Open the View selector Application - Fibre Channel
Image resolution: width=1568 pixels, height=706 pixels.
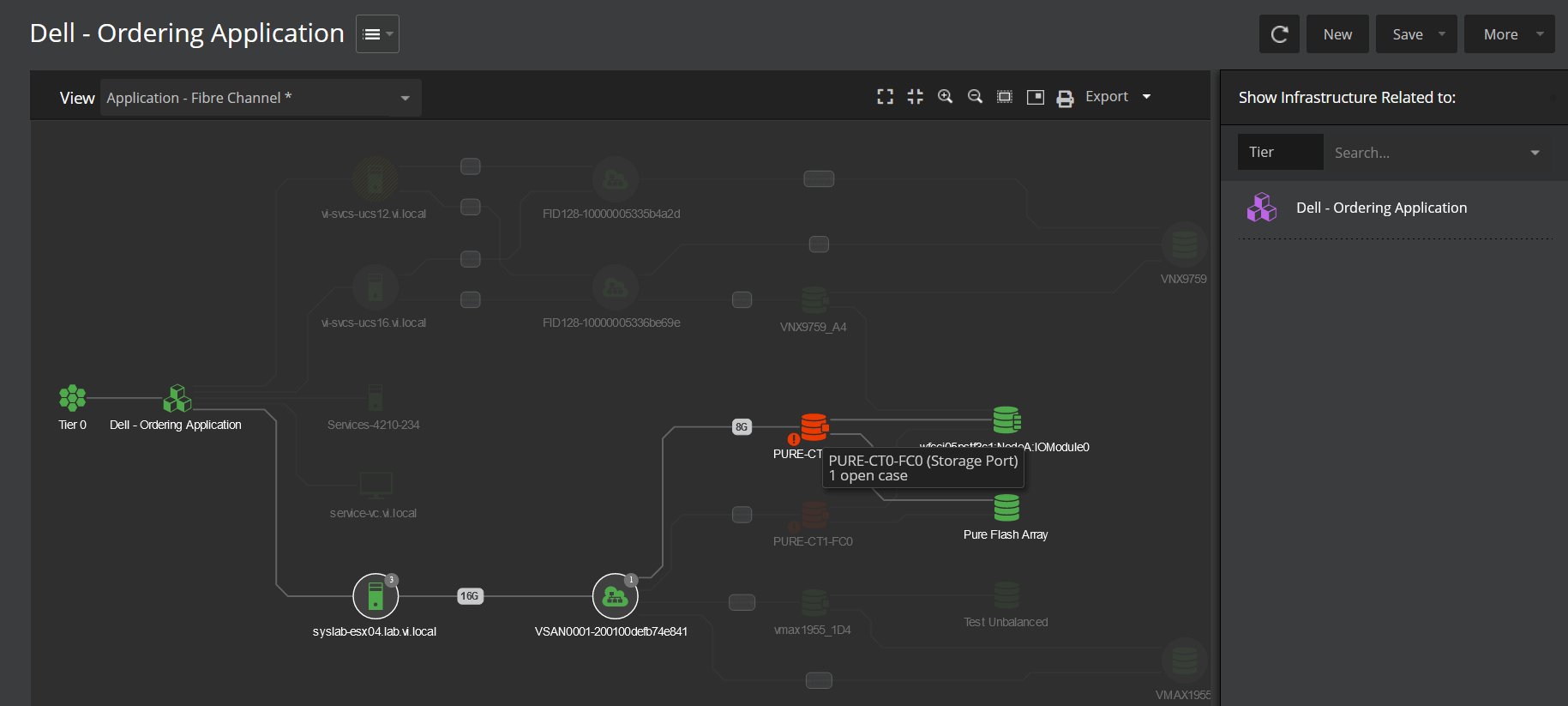pos(261,98)
